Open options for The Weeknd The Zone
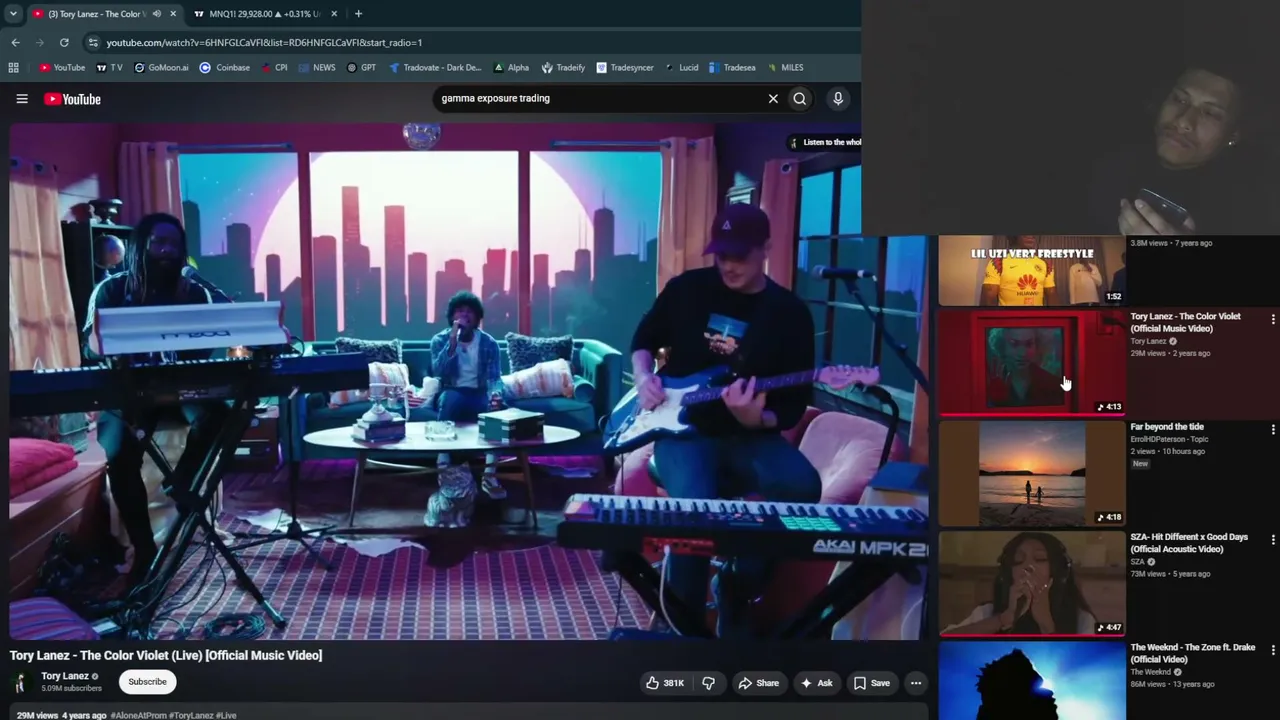This screenshot has height=720, width=1280. [x=1273, y=650]
